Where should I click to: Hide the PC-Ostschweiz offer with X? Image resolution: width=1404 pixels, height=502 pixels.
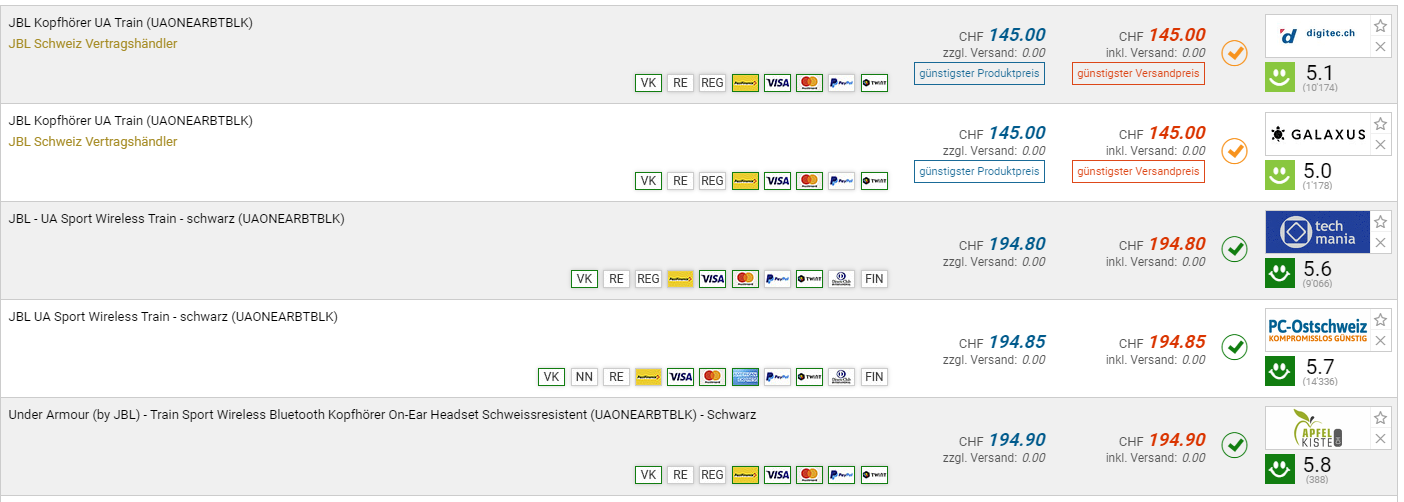pyautogui.click(x=1380, y=340)
